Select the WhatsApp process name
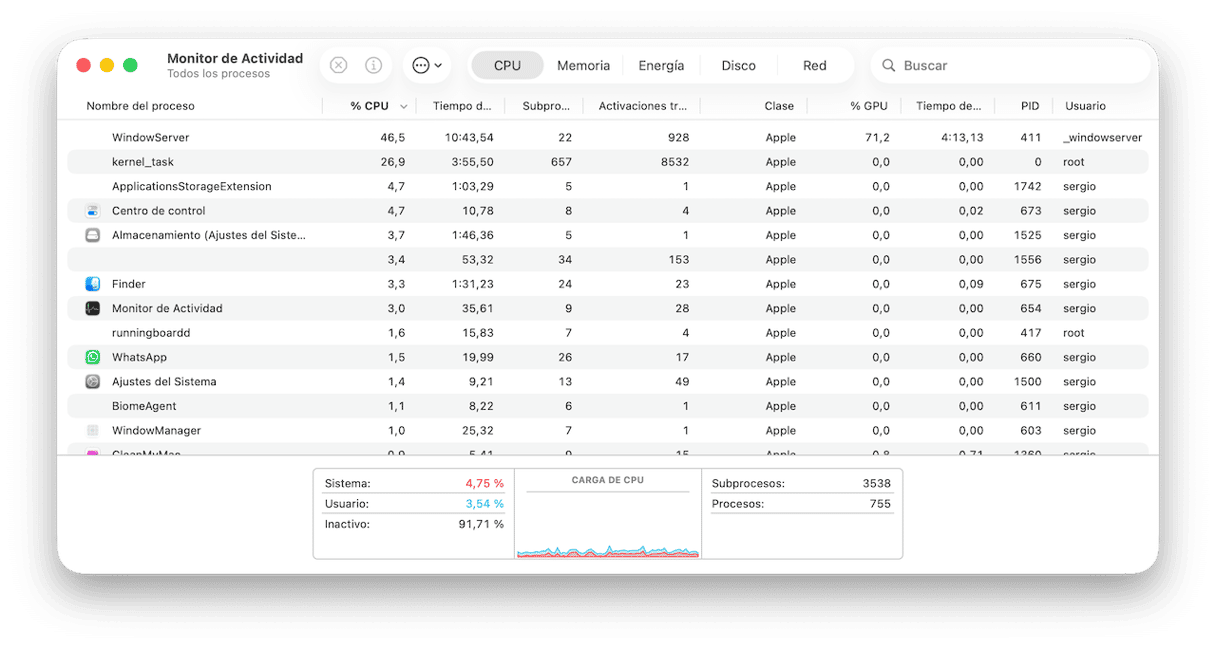The image size is (1216, 649). pos(139,357)
